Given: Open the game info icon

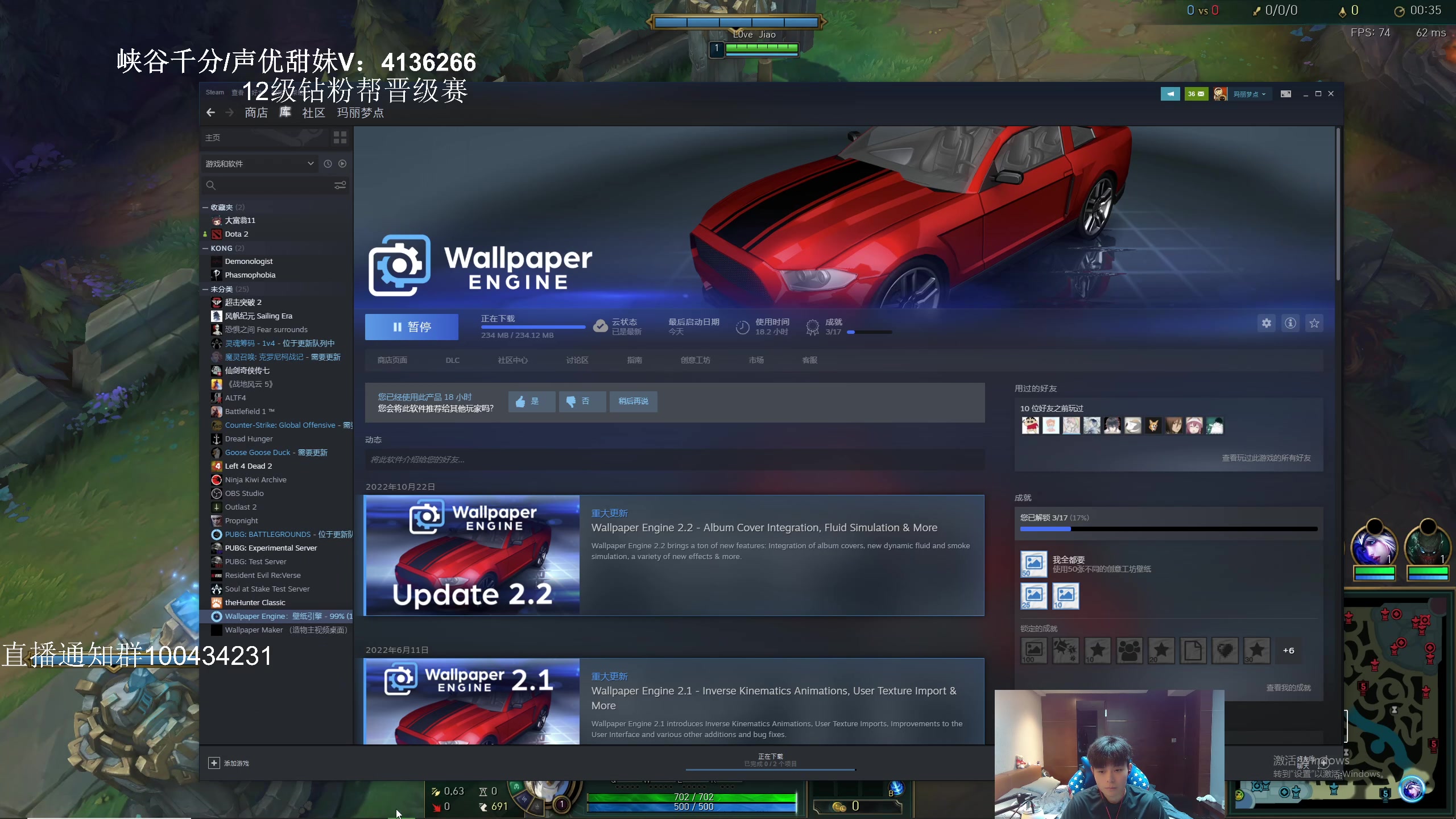Looking at the screenshot, I should (1290, 323).
